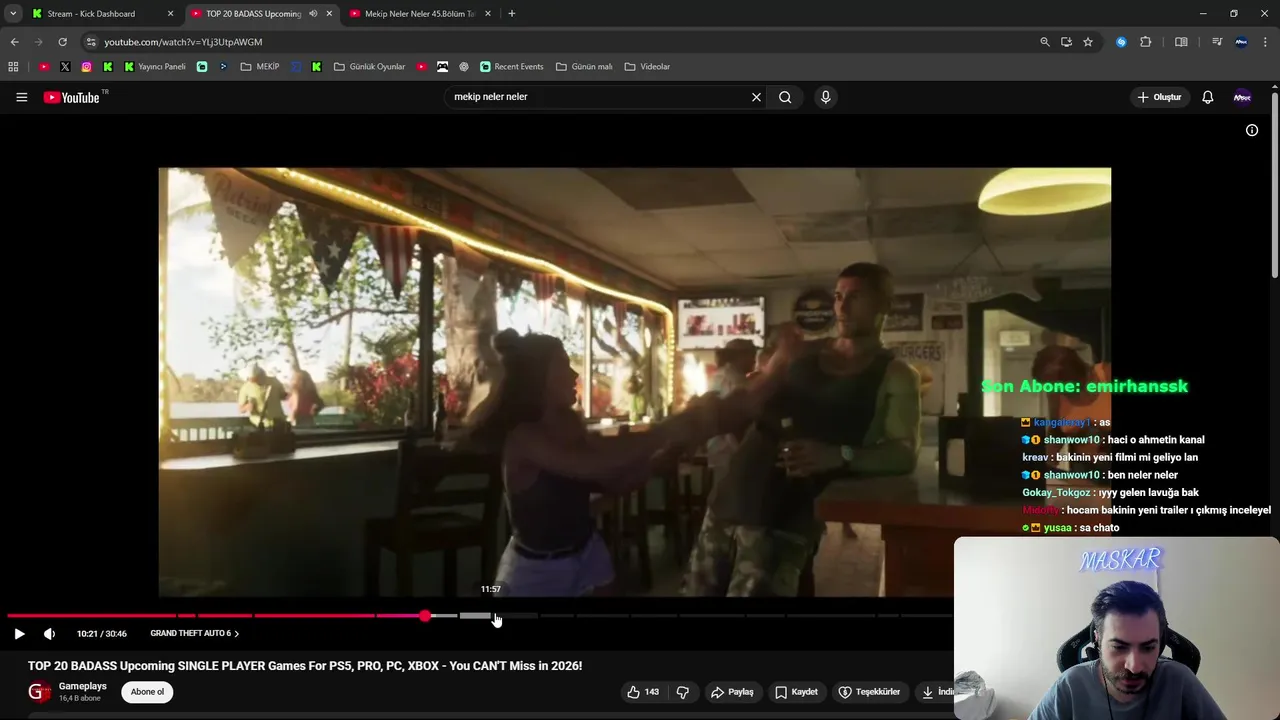This screenshot has height=720, width=1280.
Task: Open the Extensions puzzle menu
Action: click(1146, 42)
